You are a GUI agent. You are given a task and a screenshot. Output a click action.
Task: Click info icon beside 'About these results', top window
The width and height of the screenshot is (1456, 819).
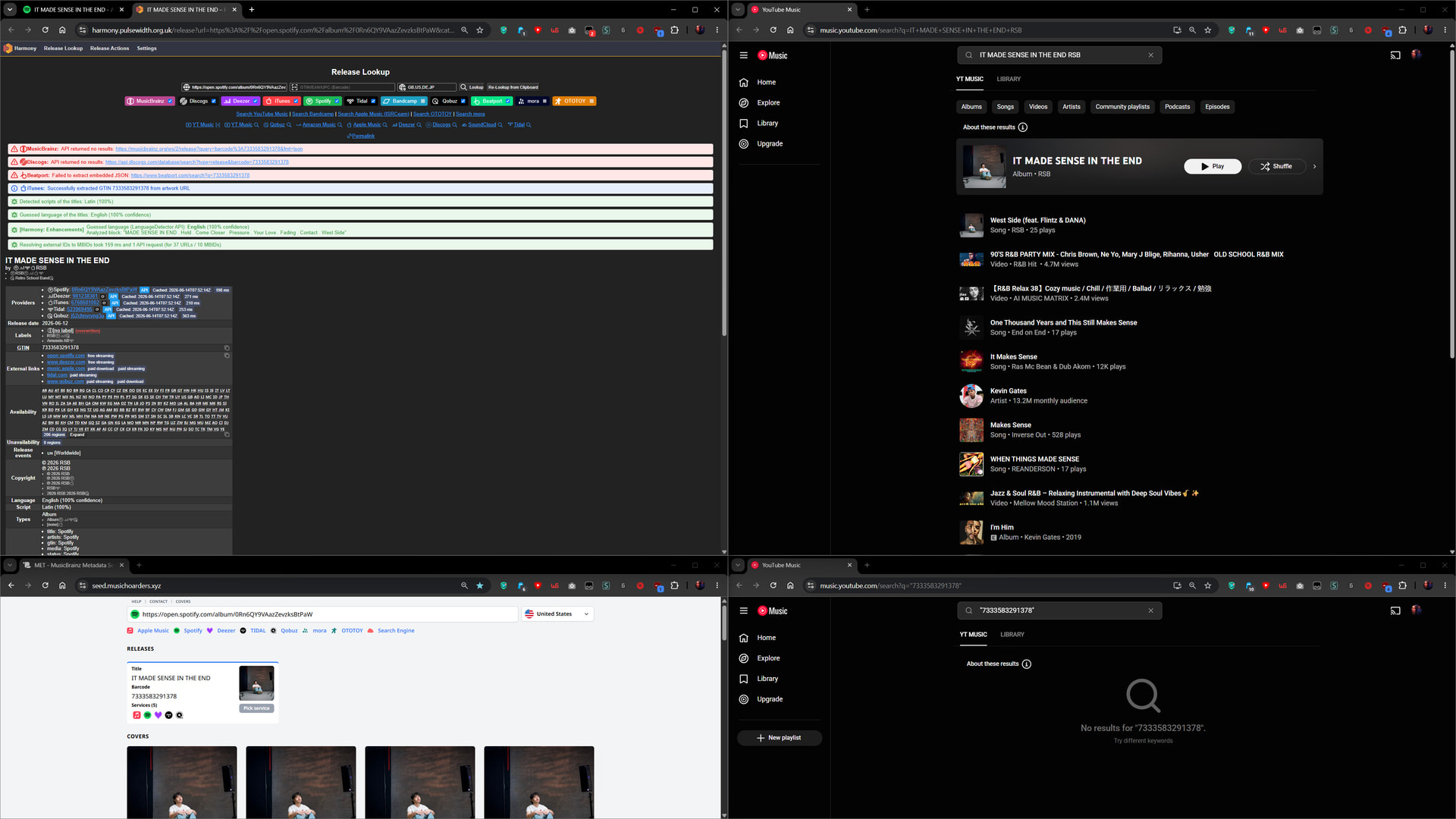[1023, 127]
